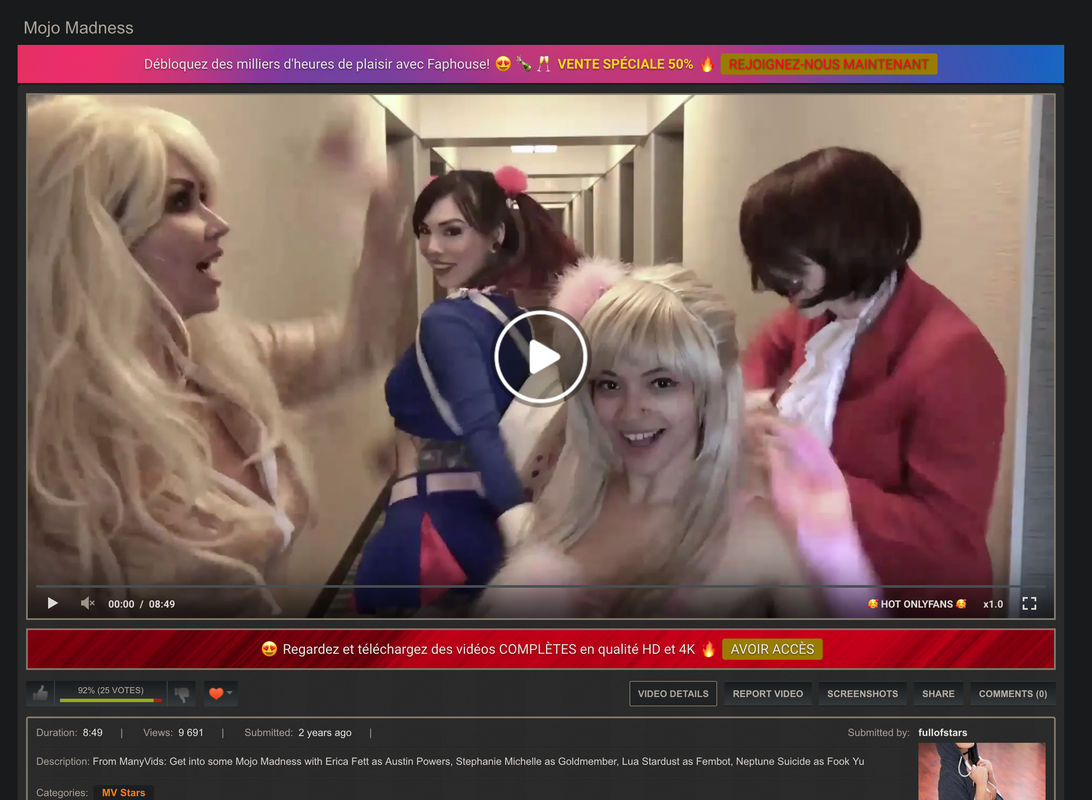Image resolution: width=1092 pixels, height=800 pixels.
Task: Open the HOT ONLYFANS link in player
Action: (x=916, y=604)
